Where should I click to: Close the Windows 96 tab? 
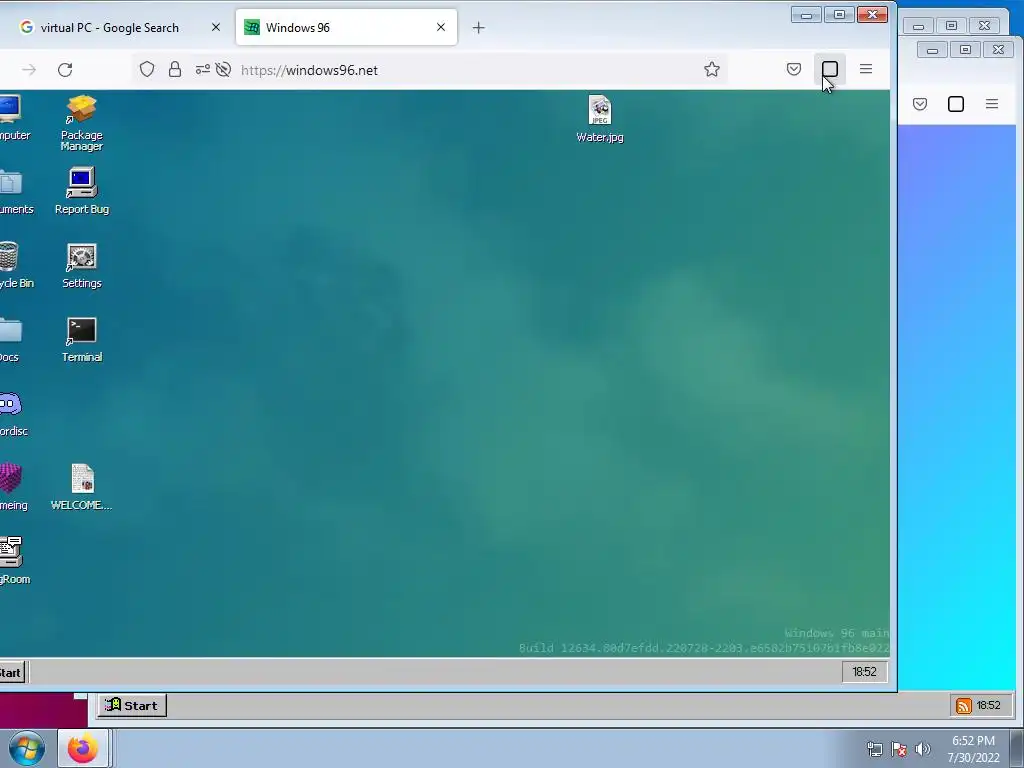point(441,27)
